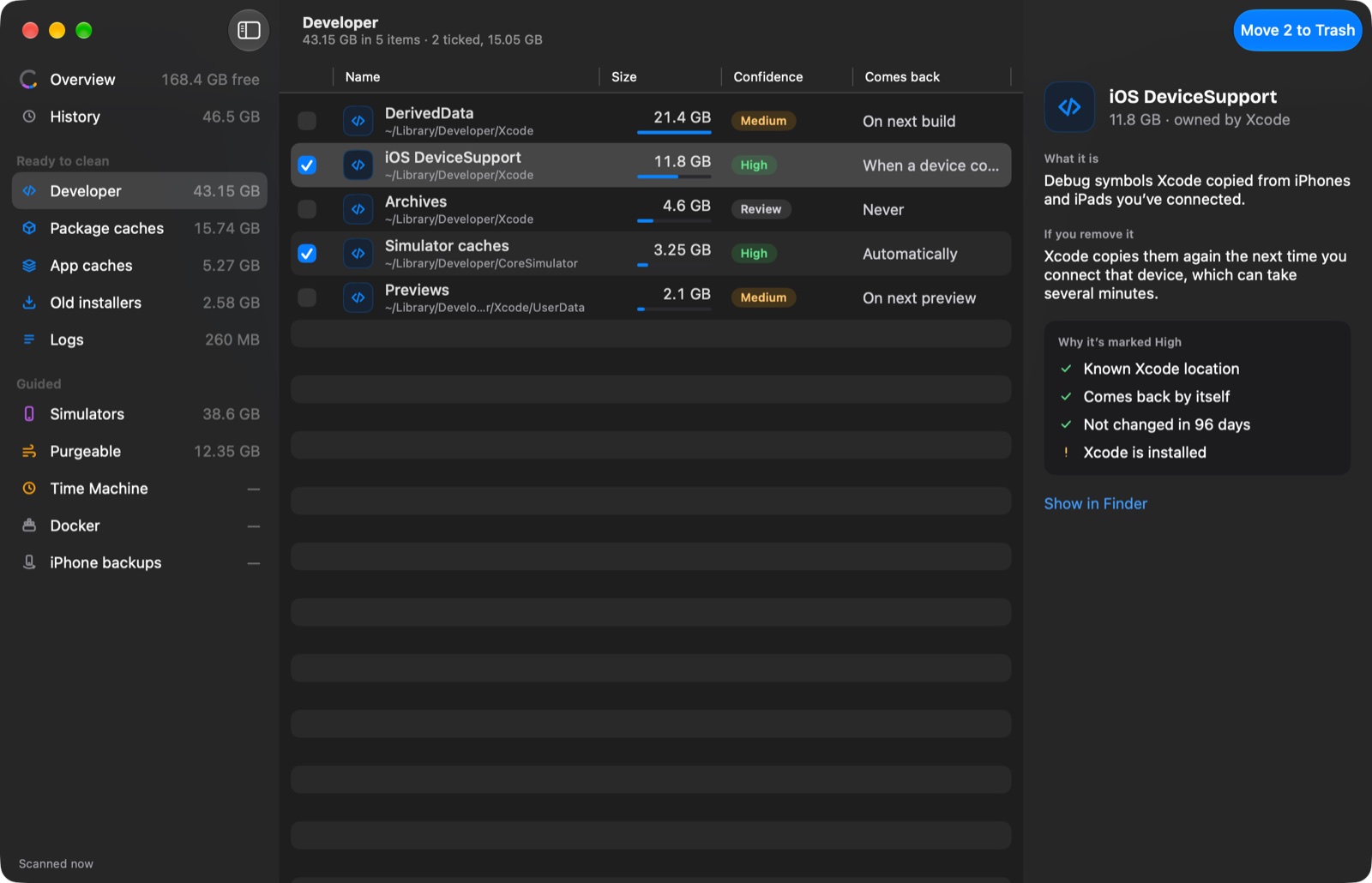Tick the DerivedData checkbox
The image size is (1372, 883).
coord(307,121)
